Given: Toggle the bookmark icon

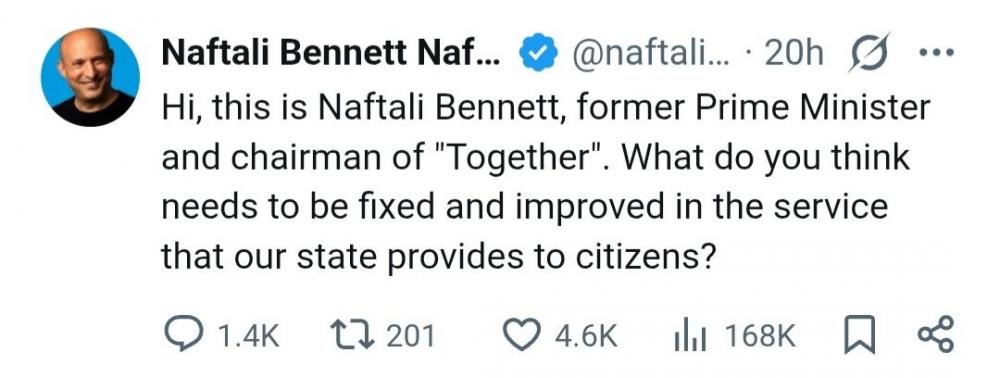Looking at the screenshot, I should point(858,336).
